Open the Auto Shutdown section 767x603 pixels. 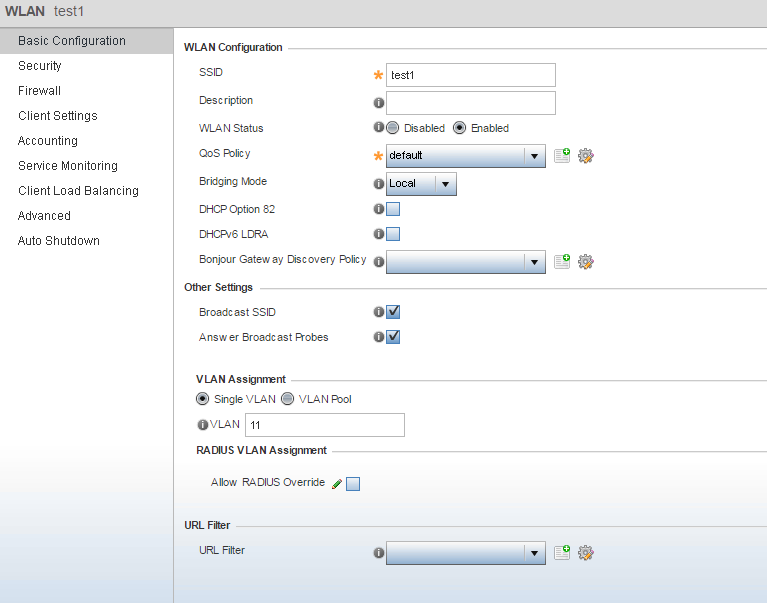pyautogui.click(x=59, y=241)
